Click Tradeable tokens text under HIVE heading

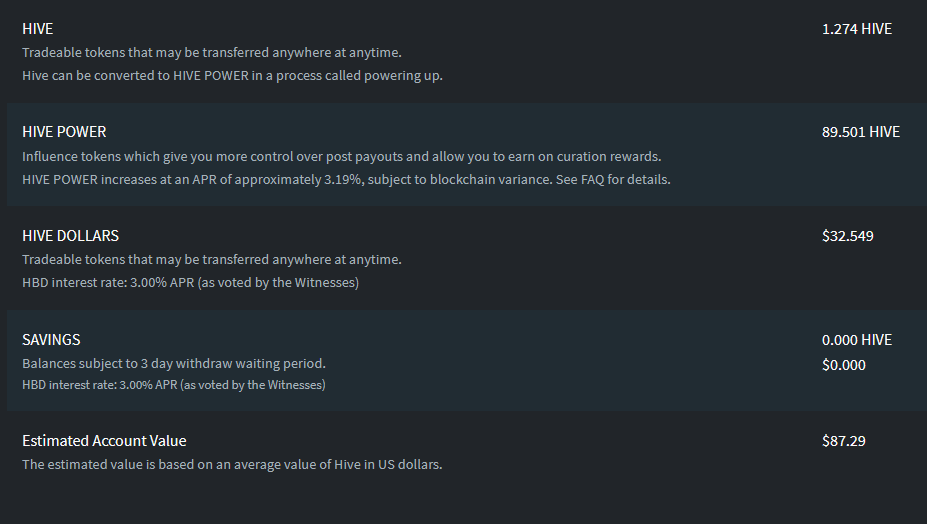212,52
